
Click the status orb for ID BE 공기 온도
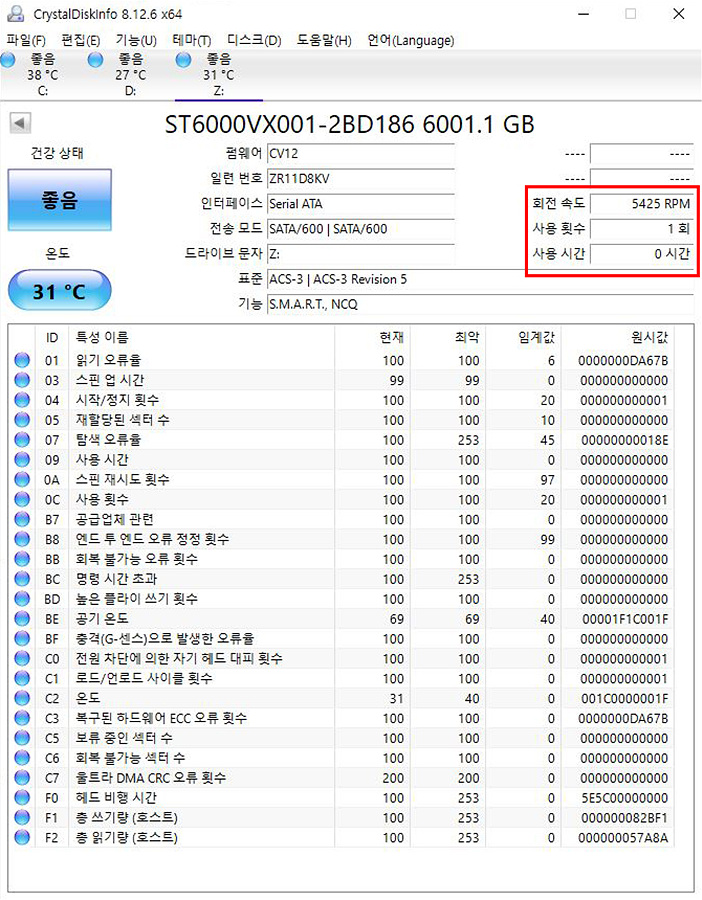tap(22, 619)
